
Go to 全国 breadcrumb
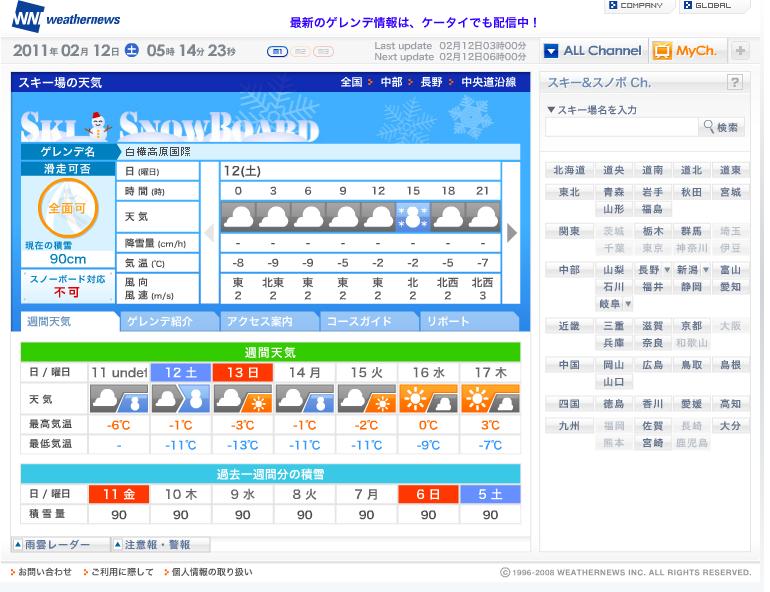click(x=351, y=82)
